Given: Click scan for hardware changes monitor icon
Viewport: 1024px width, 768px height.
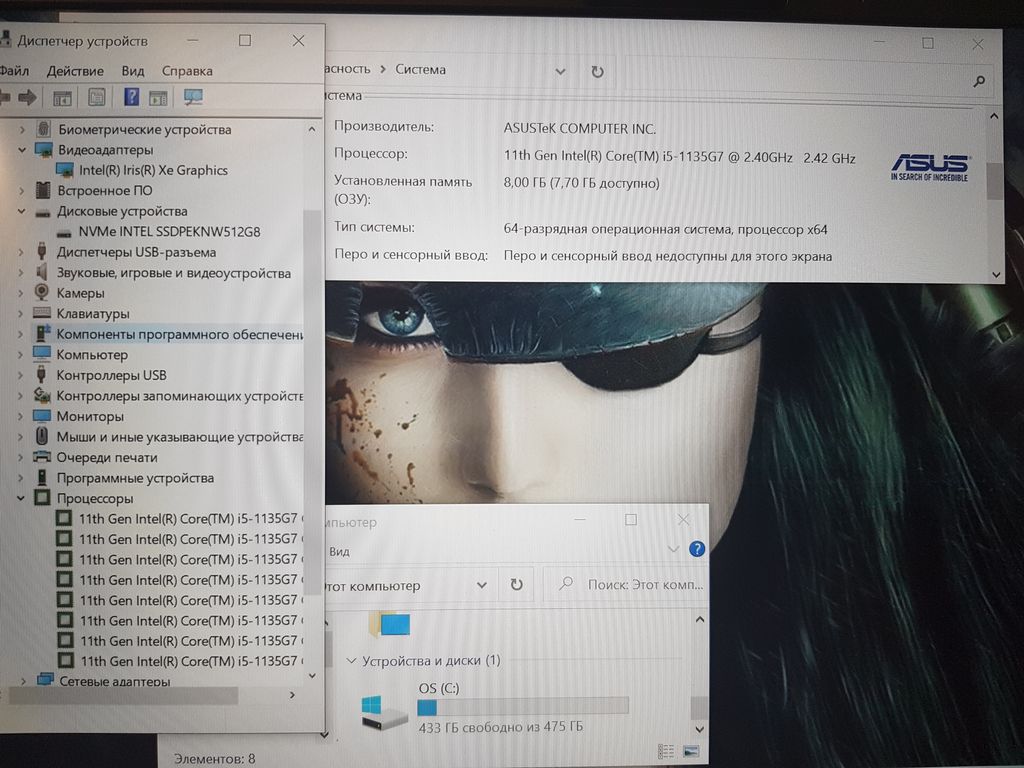Looking at the screenshot, I should coord(193,97).
